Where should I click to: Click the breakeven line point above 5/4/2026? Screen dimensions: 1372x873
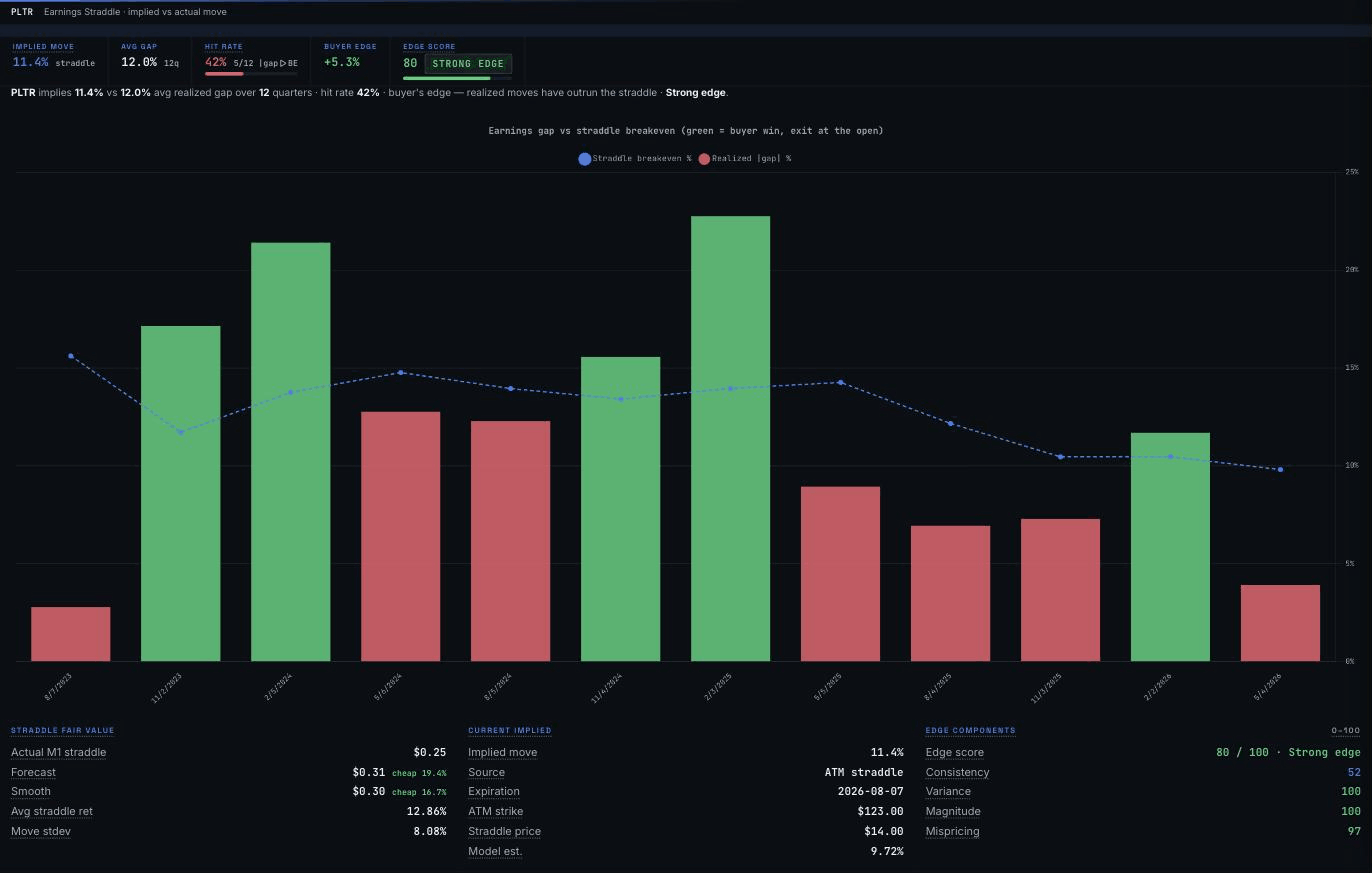(x=1281, y=469)
